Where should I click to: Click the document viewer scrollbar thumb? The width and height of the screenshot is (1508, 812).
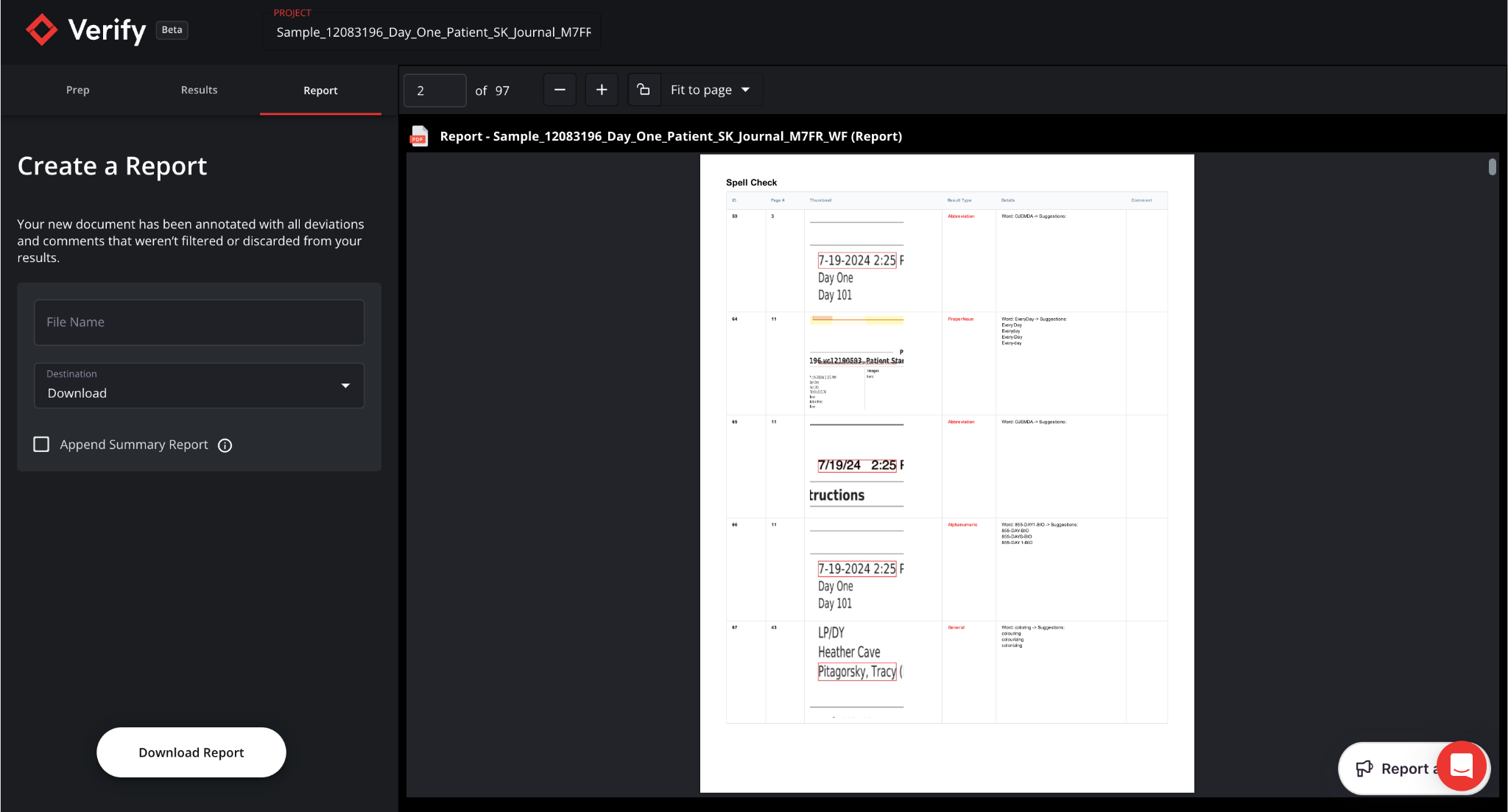pos(1493,167)
